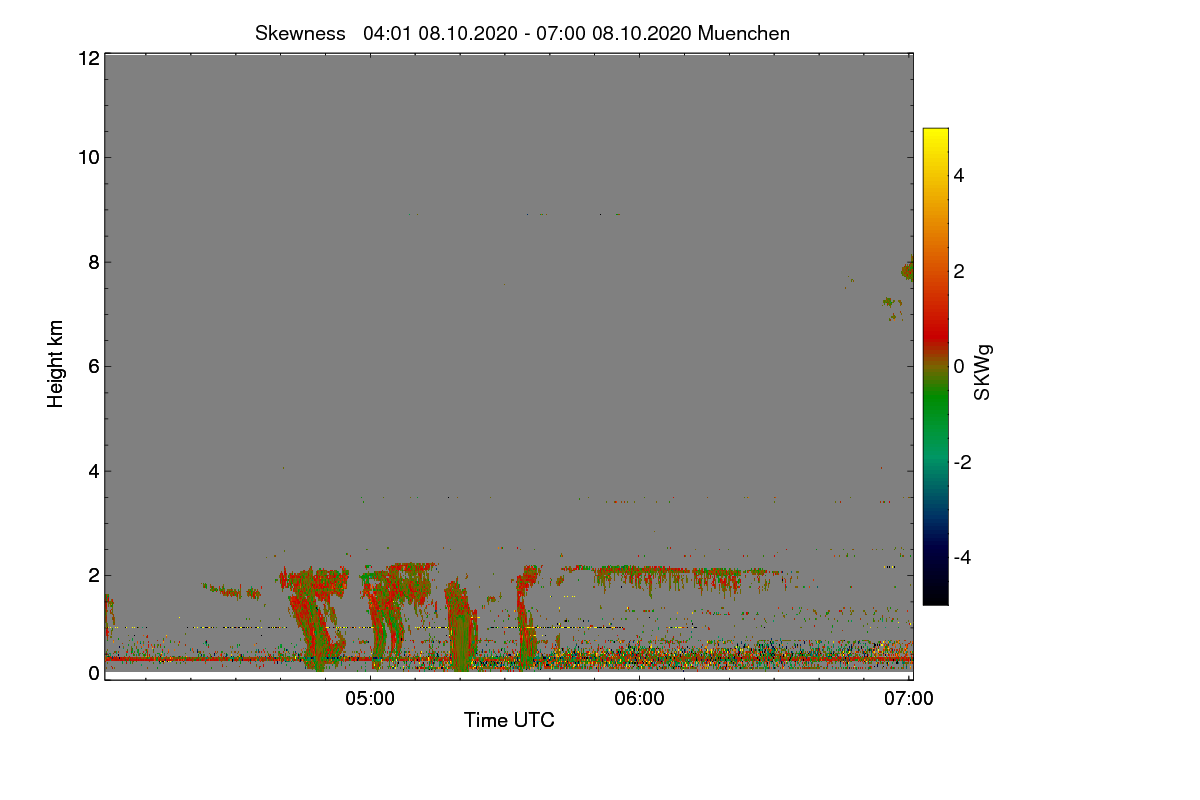Click the "Time UTC" x-axis label
The height and width of the screenshot is (800, 1200).
509,720
